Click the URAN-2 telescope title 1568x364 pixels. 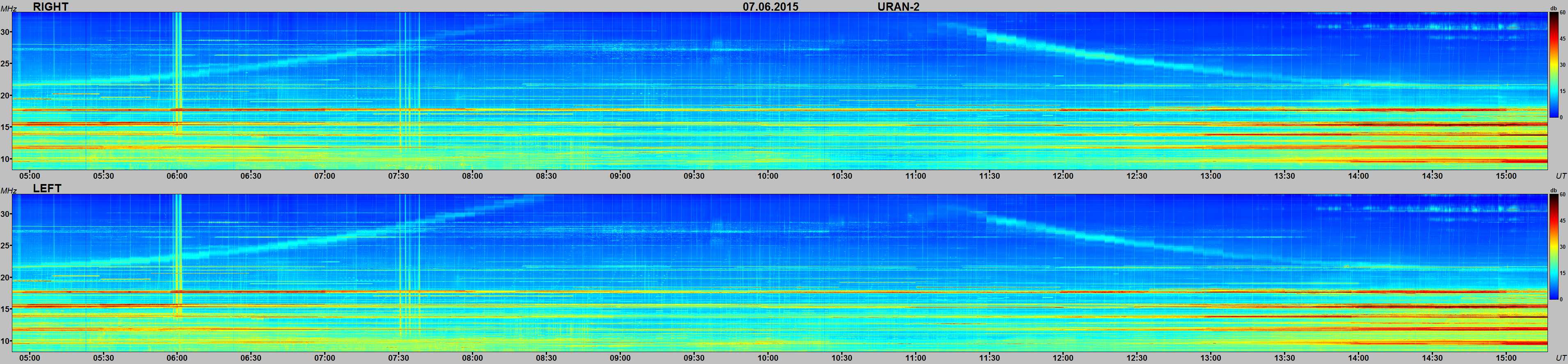898,7
